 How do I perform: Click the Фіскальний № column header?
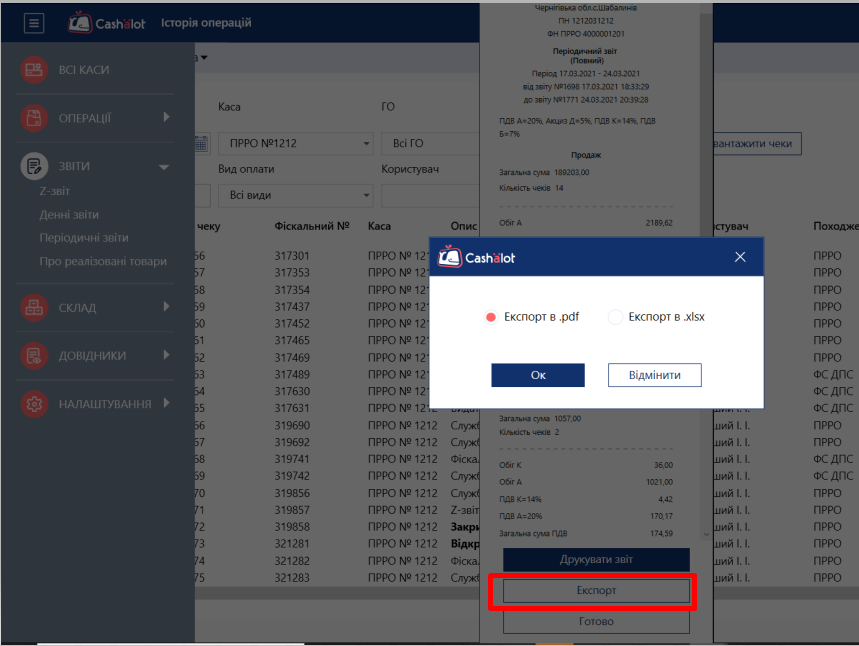(312, 226)
